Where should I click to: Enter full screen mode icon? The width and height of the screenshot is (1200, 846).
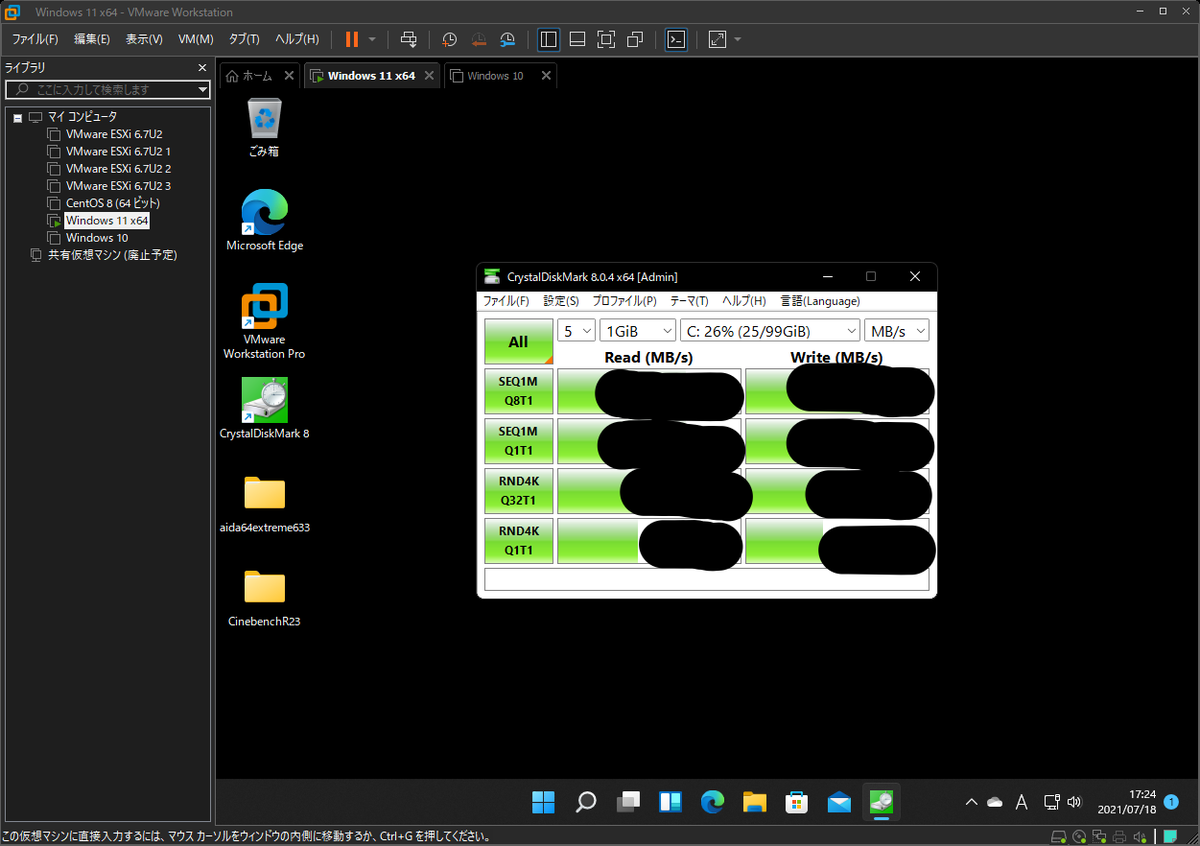[x=606, y=39]
